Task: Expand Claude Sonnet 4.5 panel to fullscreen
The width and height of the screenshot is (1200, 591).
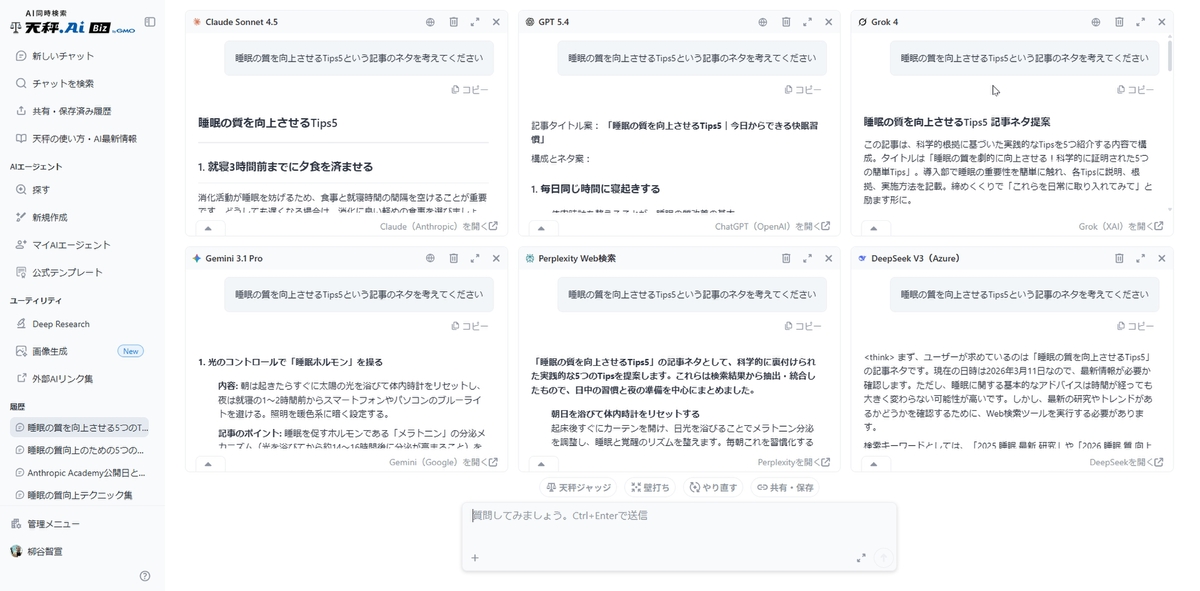Action: [x=475, y=22]
